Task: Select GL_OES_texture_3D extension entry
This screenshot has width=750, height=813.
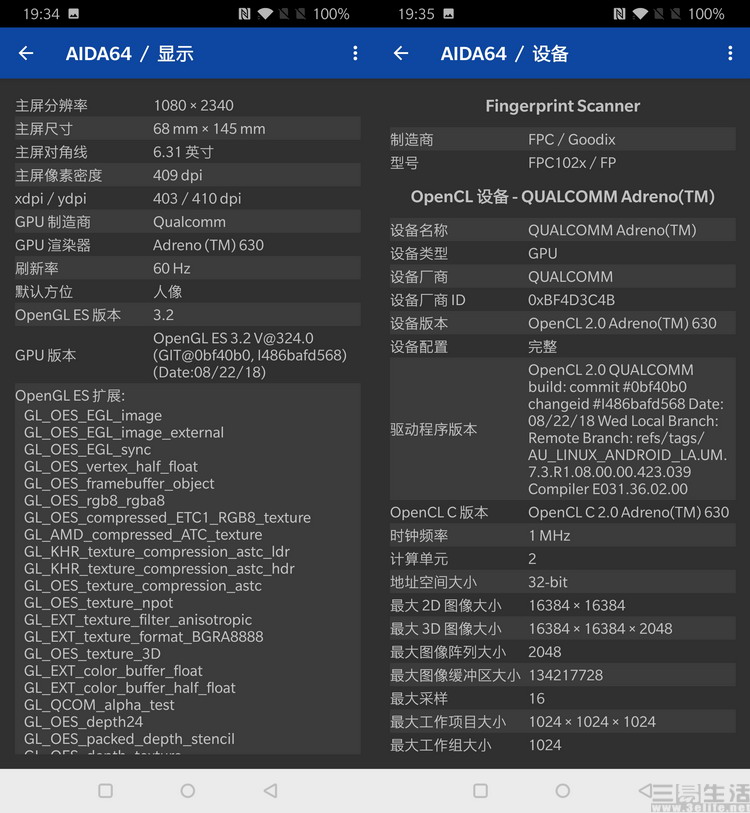Action: click(92, 654)
